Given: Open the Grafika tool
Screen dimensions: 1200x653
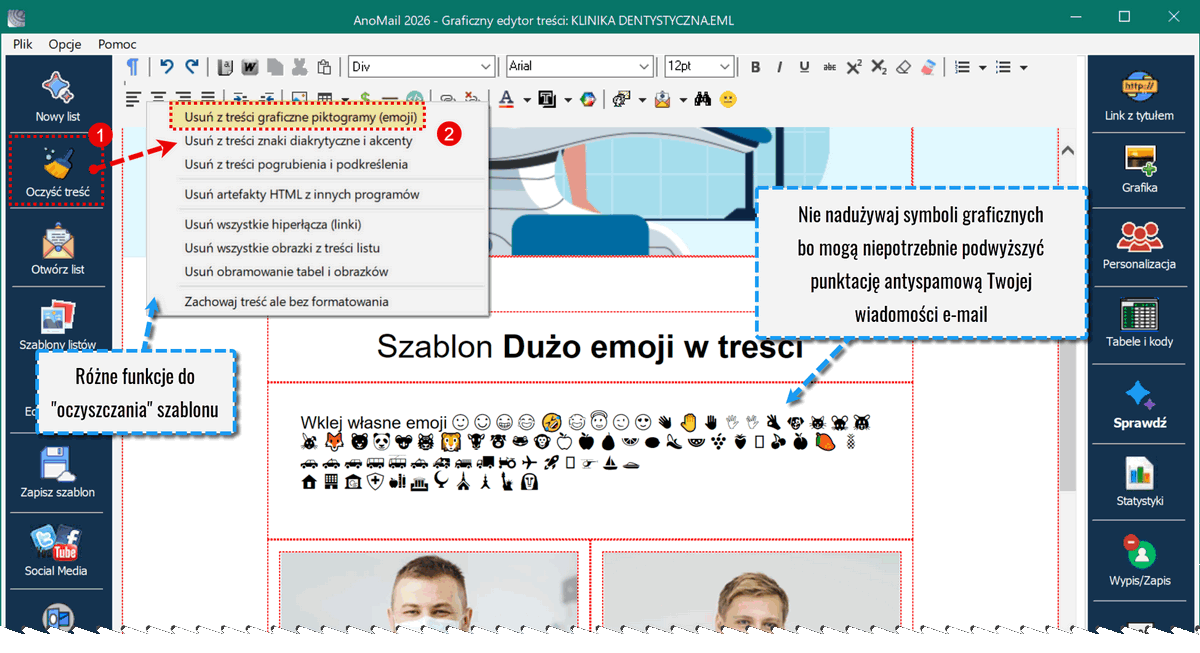Looking at the screenshot, I should click(x=1139, y=170).
